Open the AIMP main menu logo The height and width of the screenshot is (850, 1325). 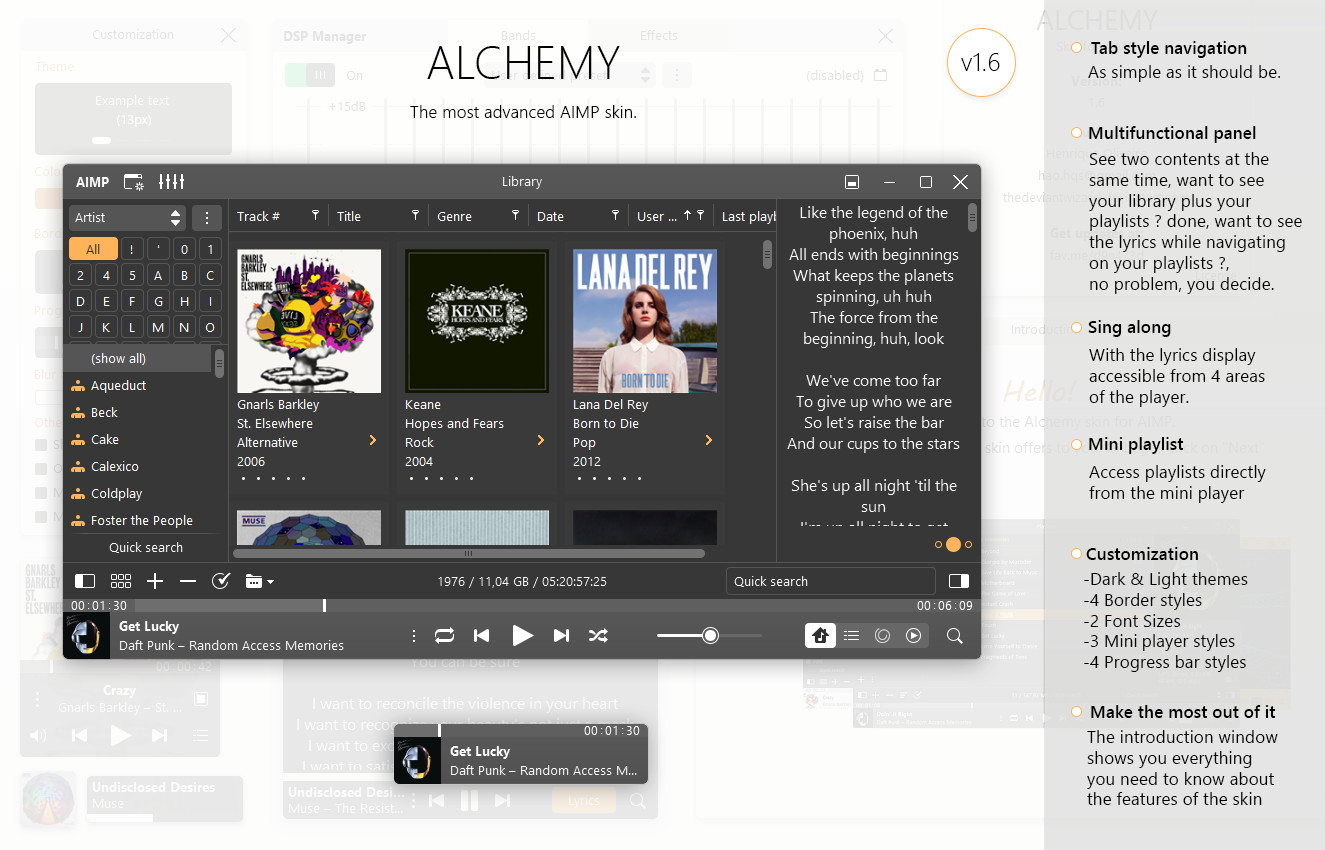click(x=92, y=182)
